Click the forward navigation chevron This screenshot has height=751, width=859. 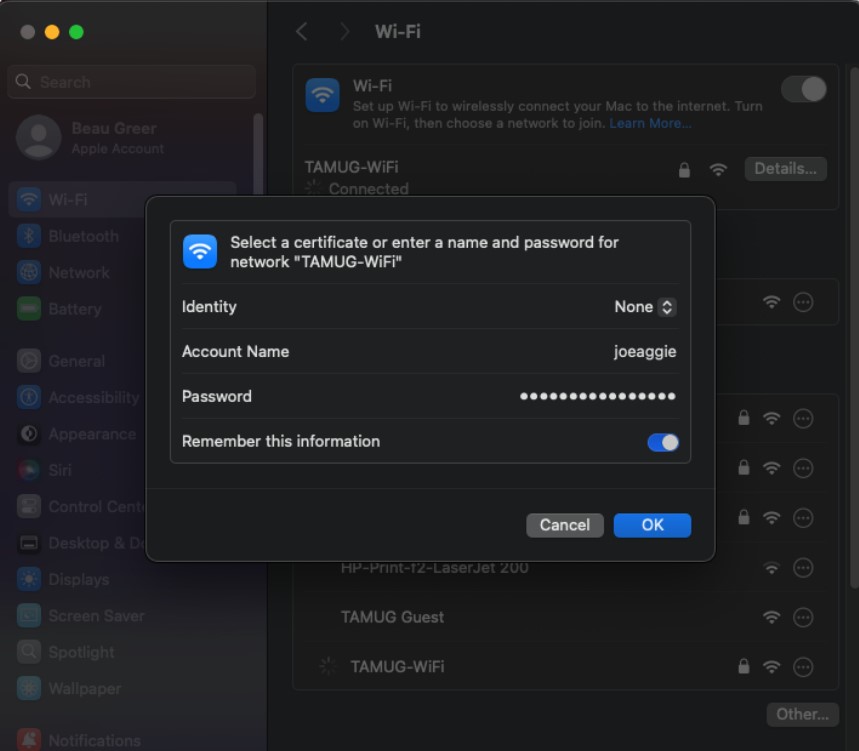[x=344, y=31]
